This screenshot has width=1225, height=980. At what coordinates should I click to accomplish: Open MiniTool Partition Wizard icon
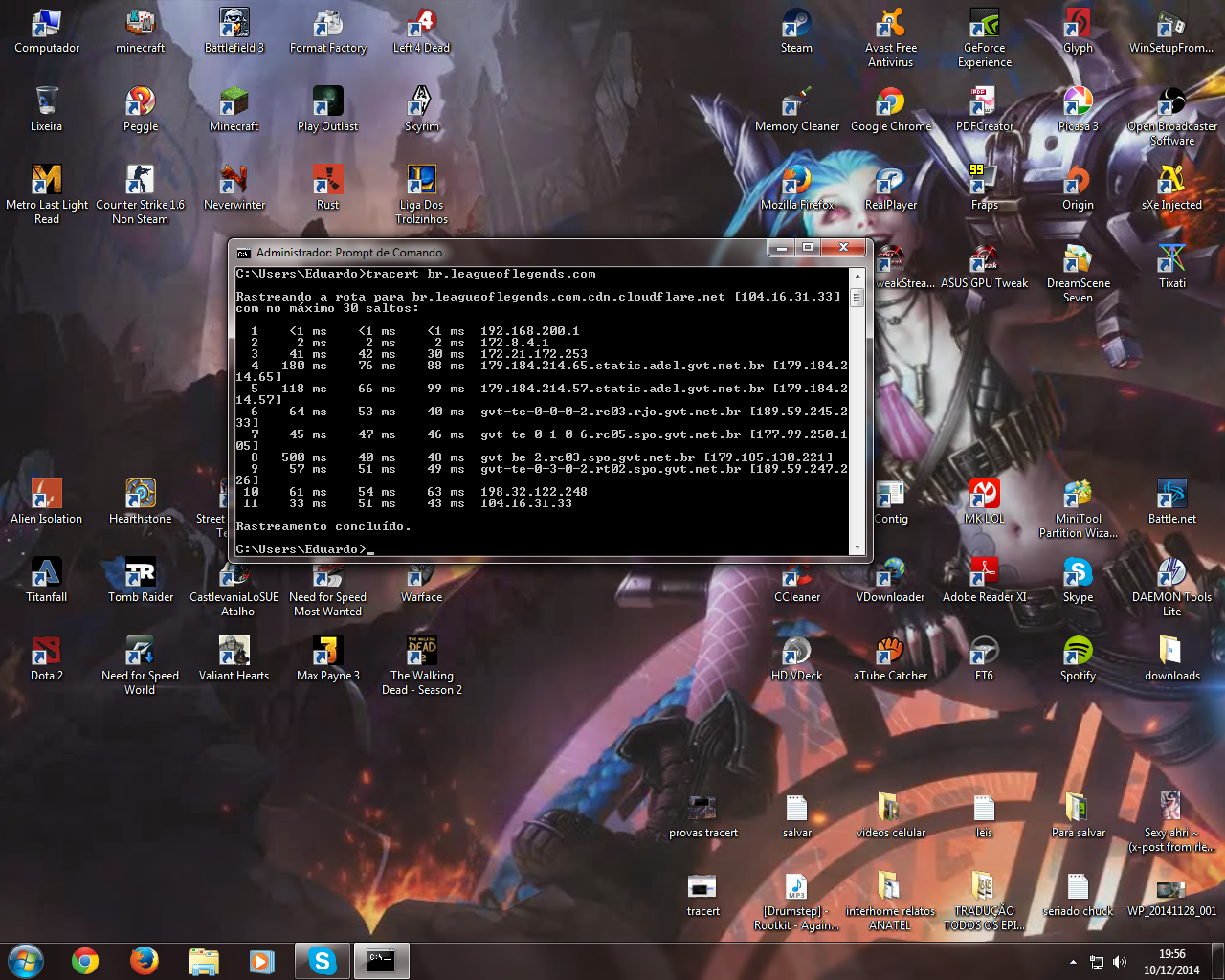(1079, 509)
